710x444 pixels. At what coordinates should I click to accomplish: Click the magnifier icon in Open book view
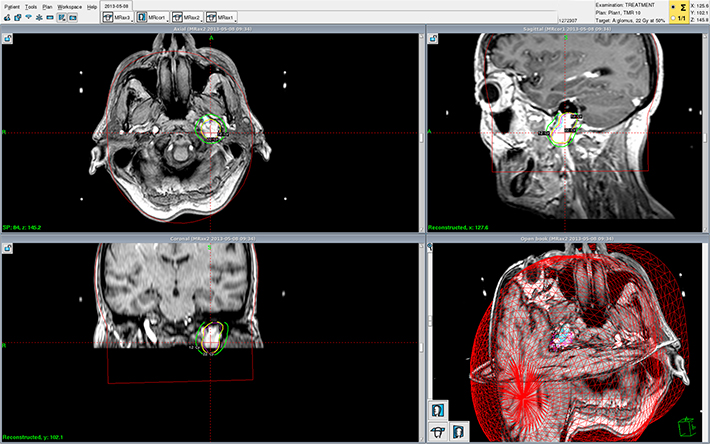(430, 247)
